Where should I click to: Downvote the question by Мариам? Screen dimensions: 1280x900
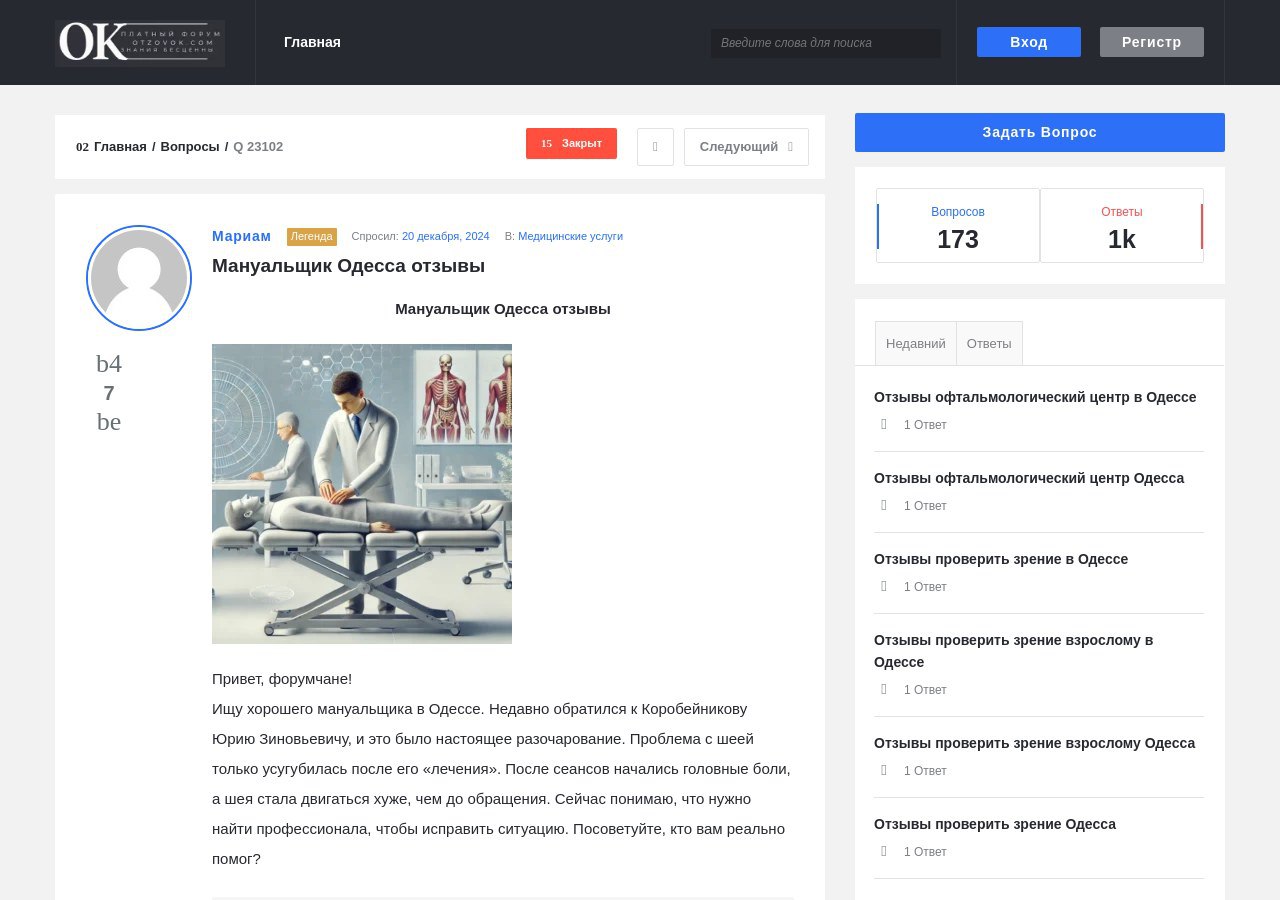click(x=109, y=422)
